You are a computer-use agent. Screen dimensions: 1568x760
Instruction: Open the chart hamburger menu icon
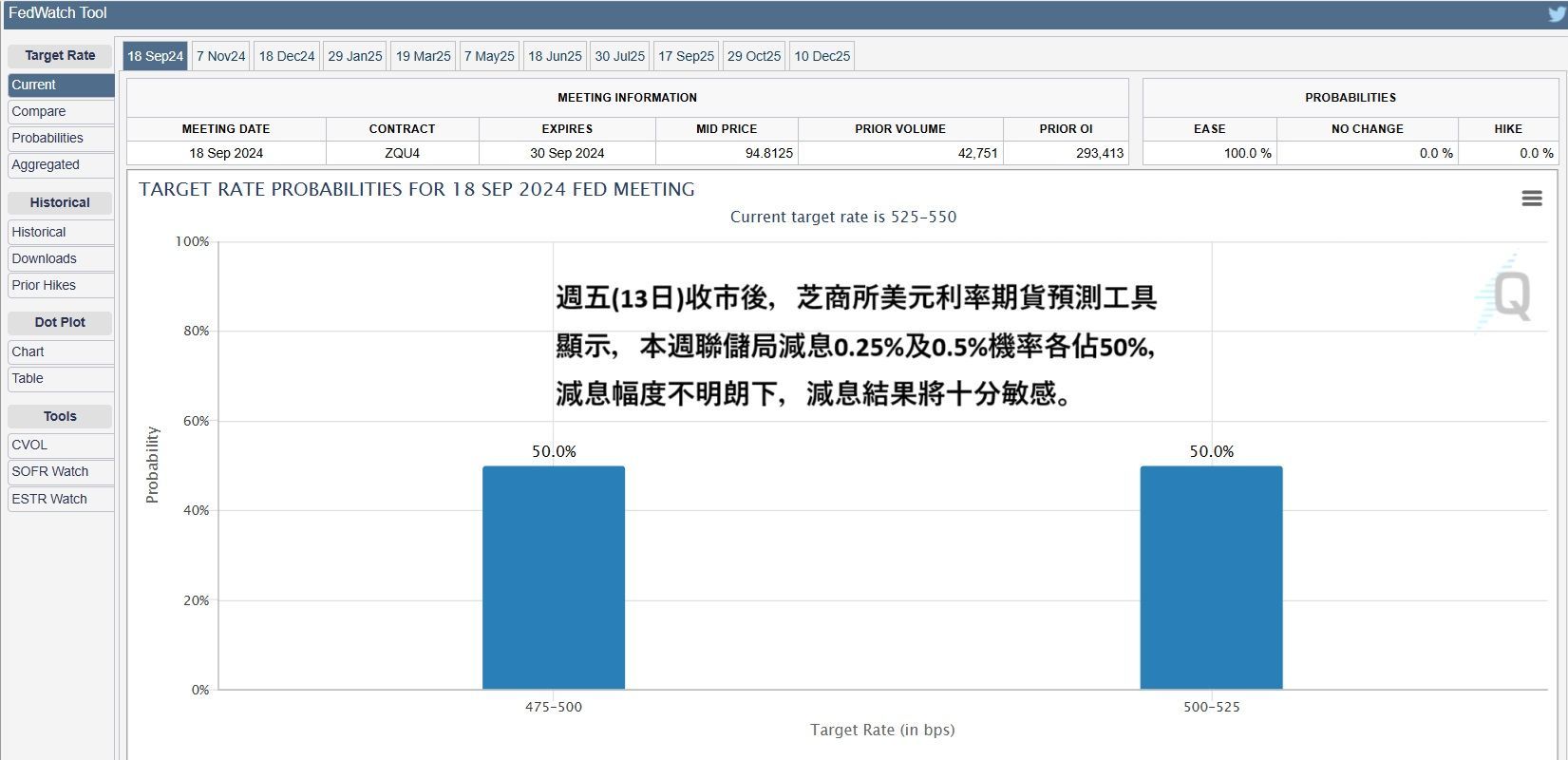(1531, 199)
